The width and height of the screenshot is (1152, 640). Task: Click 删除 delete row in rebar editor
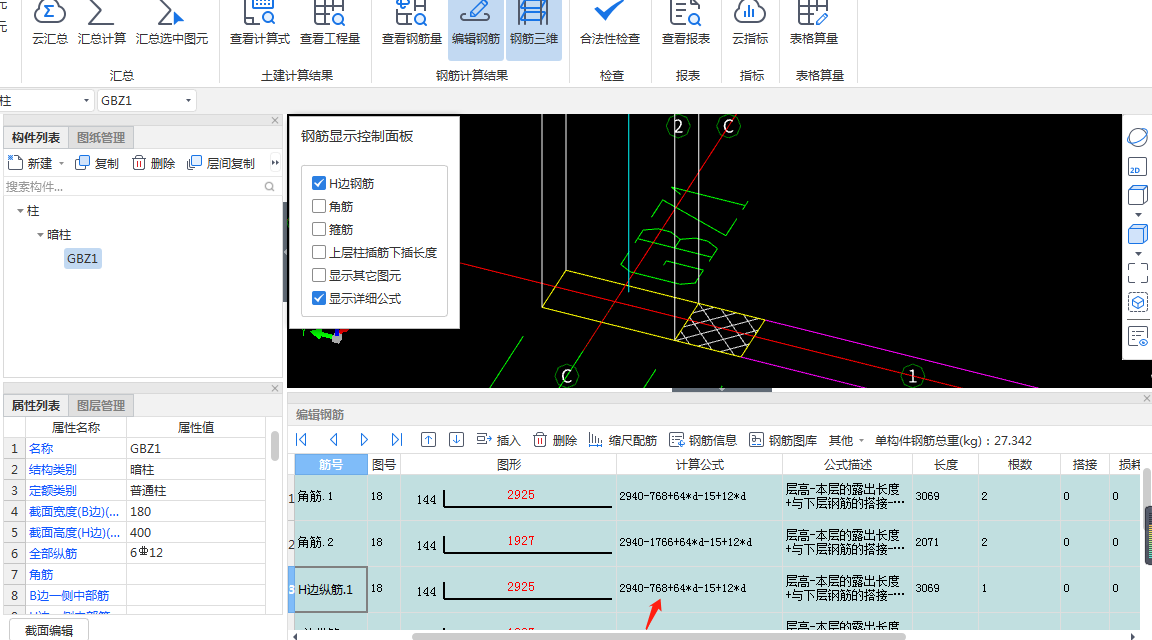pyautogui.click(x=555, y=439)
